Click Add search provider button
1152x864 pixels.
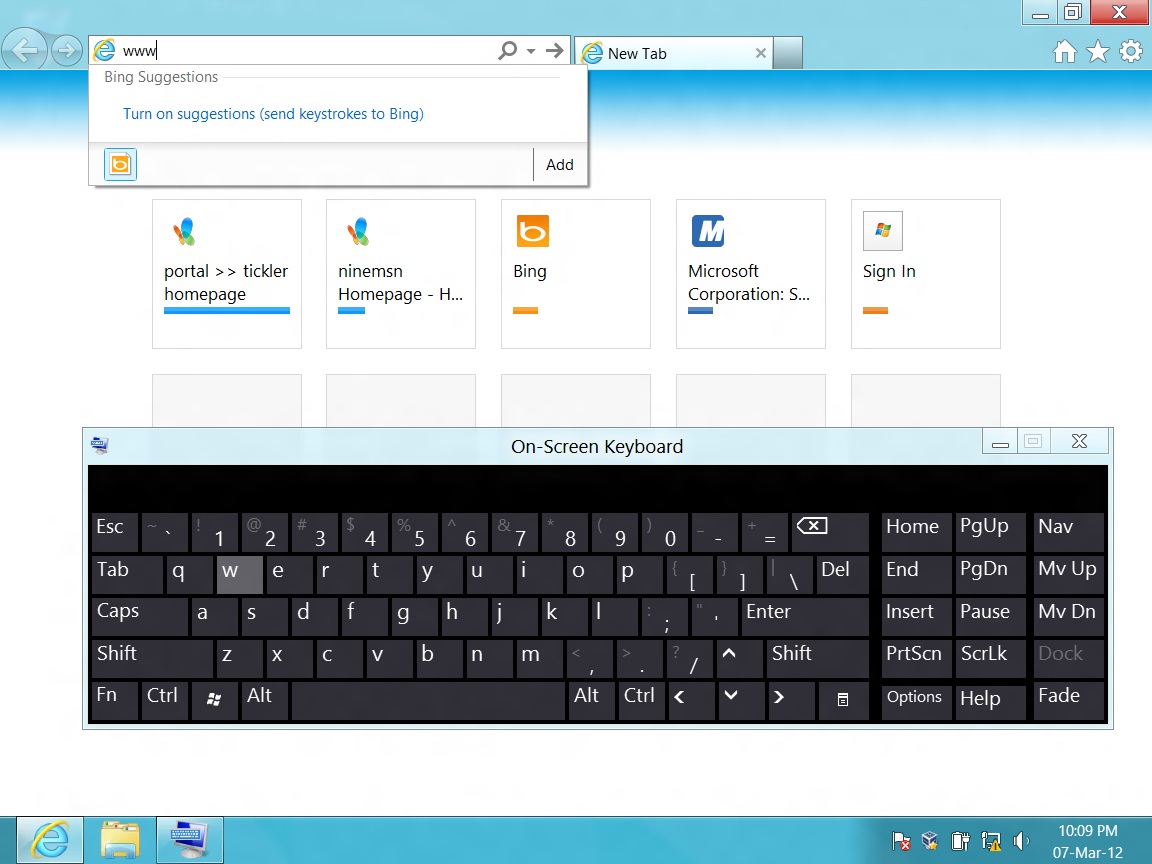tap(560, 165)
